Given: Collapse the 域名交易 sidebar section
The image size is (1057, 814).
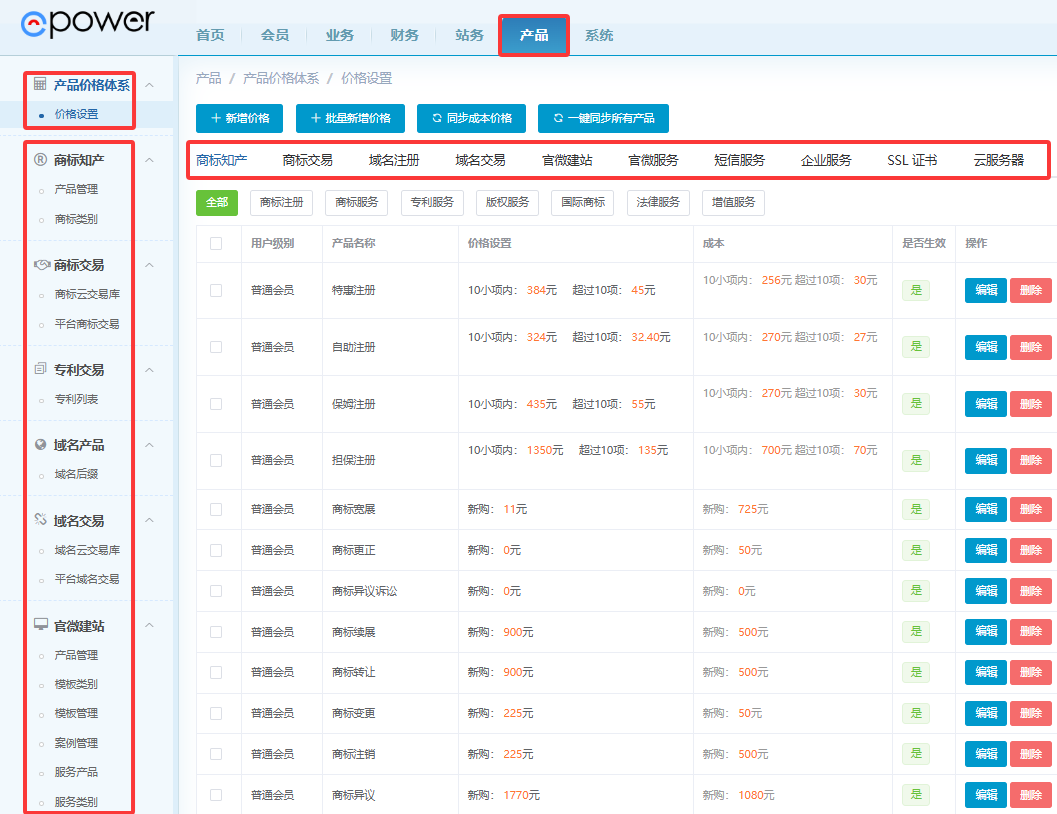Looking at the screenshot, I should click(x=150, y=521).
